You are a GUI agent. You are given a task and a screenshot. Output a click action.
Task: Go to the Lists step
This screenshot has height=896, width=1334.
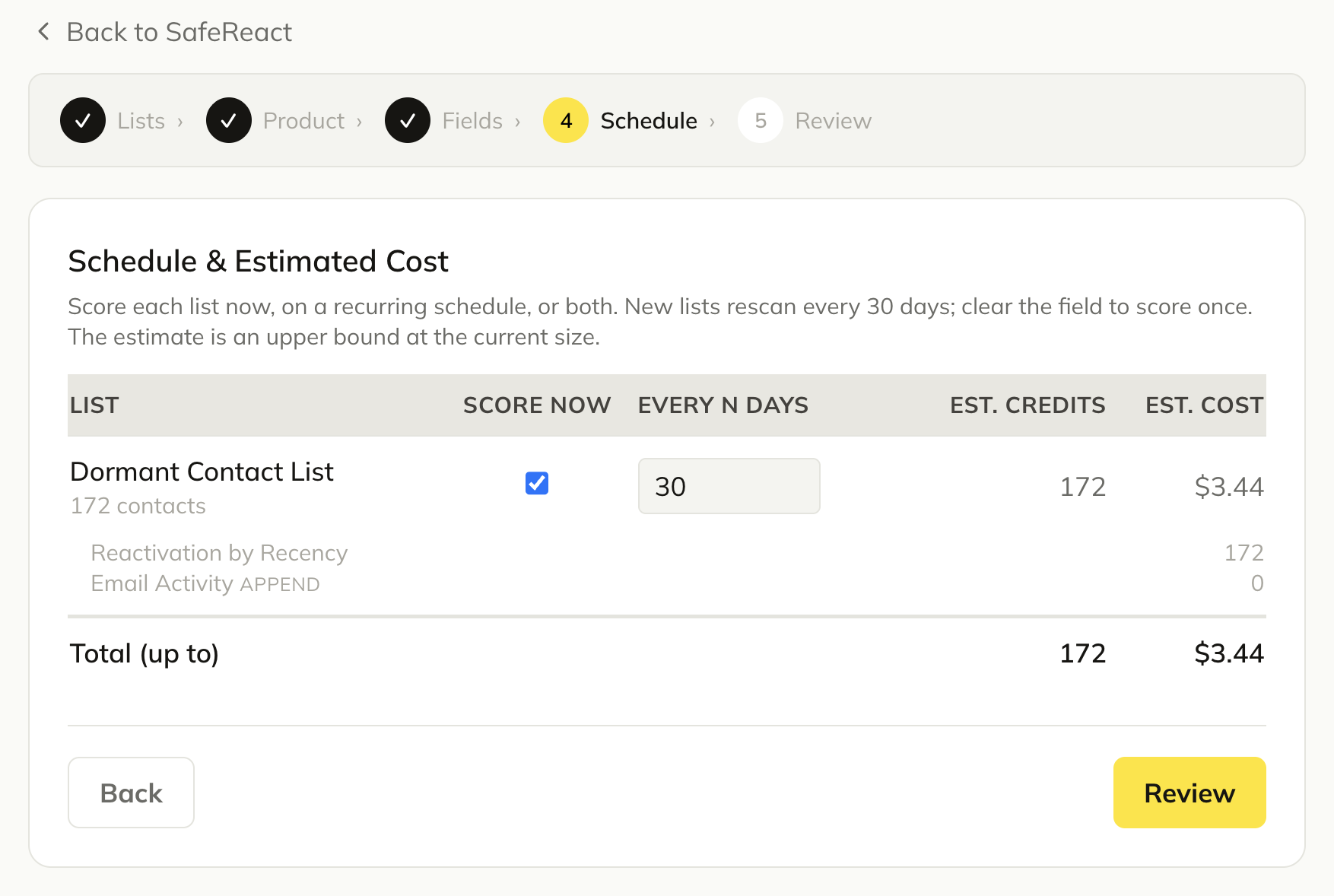[x=141, y=121]
